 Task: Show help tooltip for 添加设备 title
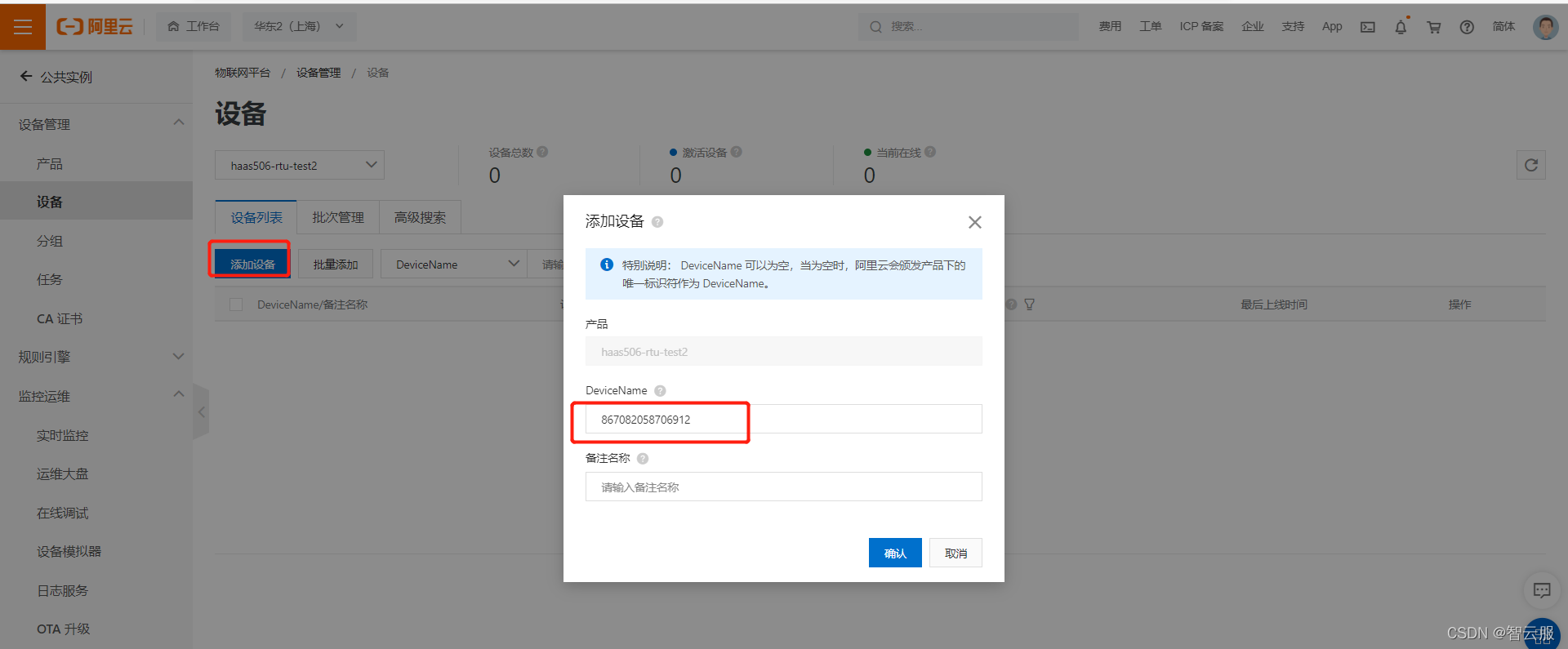[657, 222]
